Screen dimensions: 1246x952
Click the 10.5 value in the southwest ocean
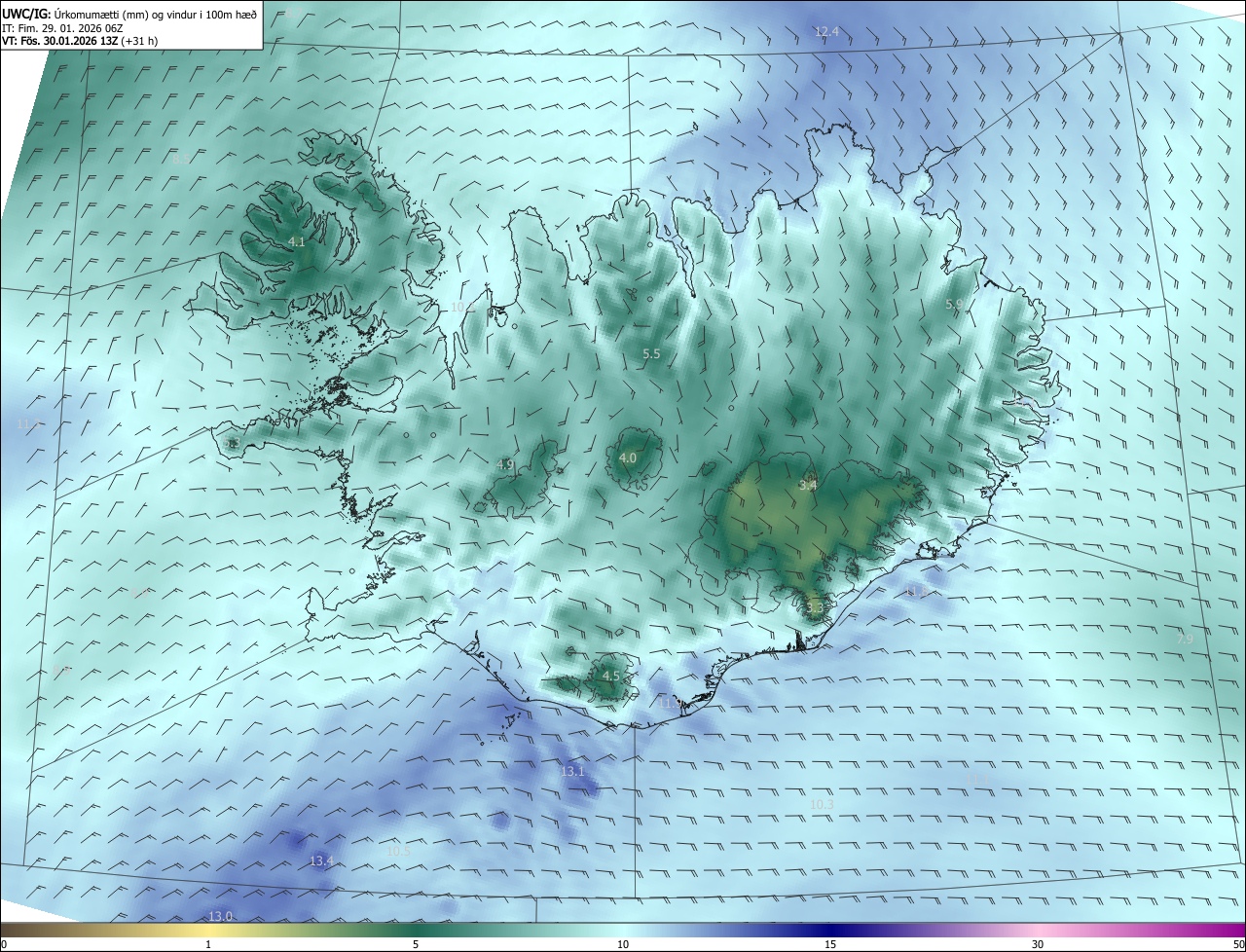[398, 851]
